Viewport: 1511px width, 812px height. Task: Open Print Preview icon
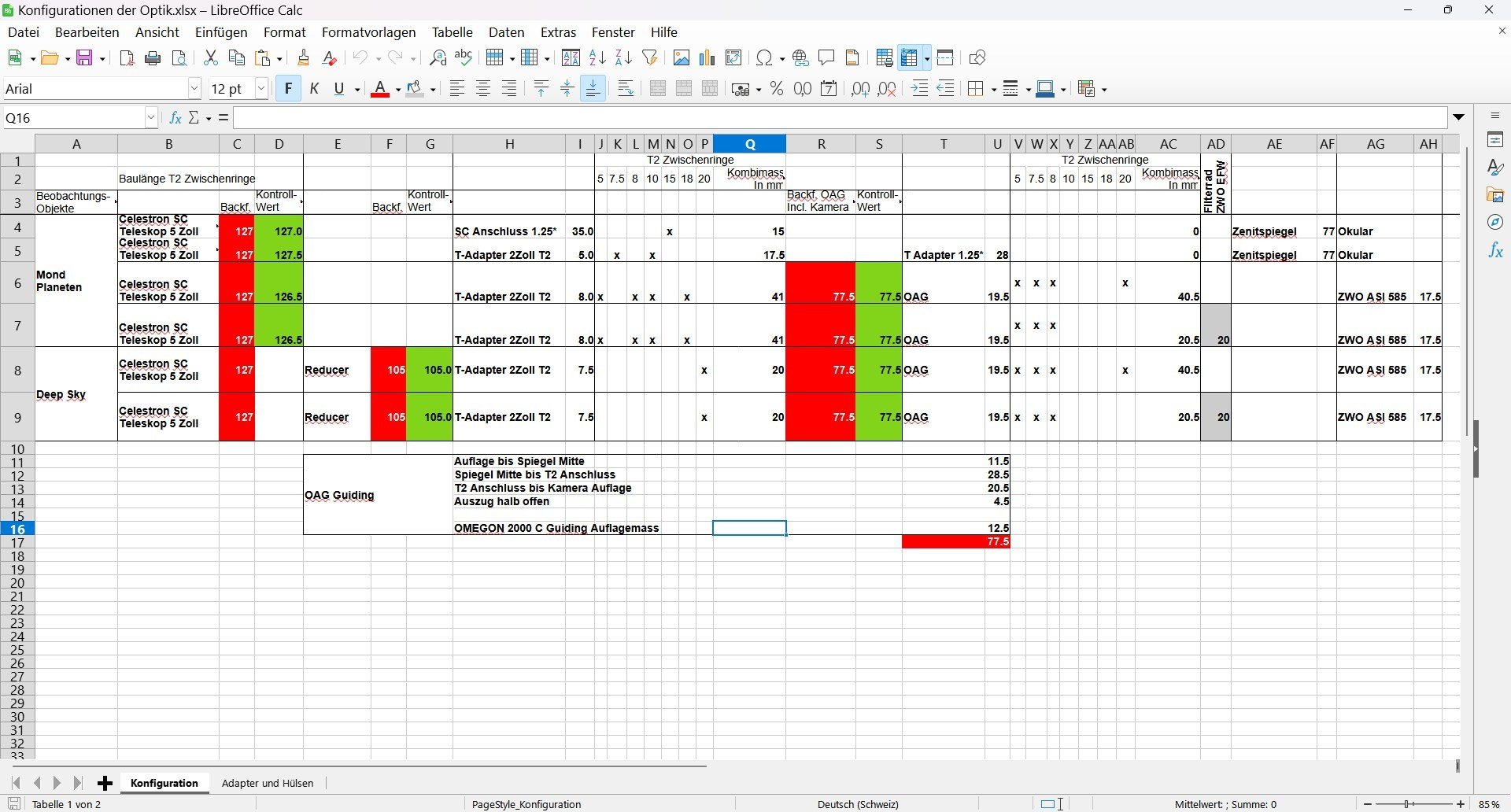click(179, 57)
